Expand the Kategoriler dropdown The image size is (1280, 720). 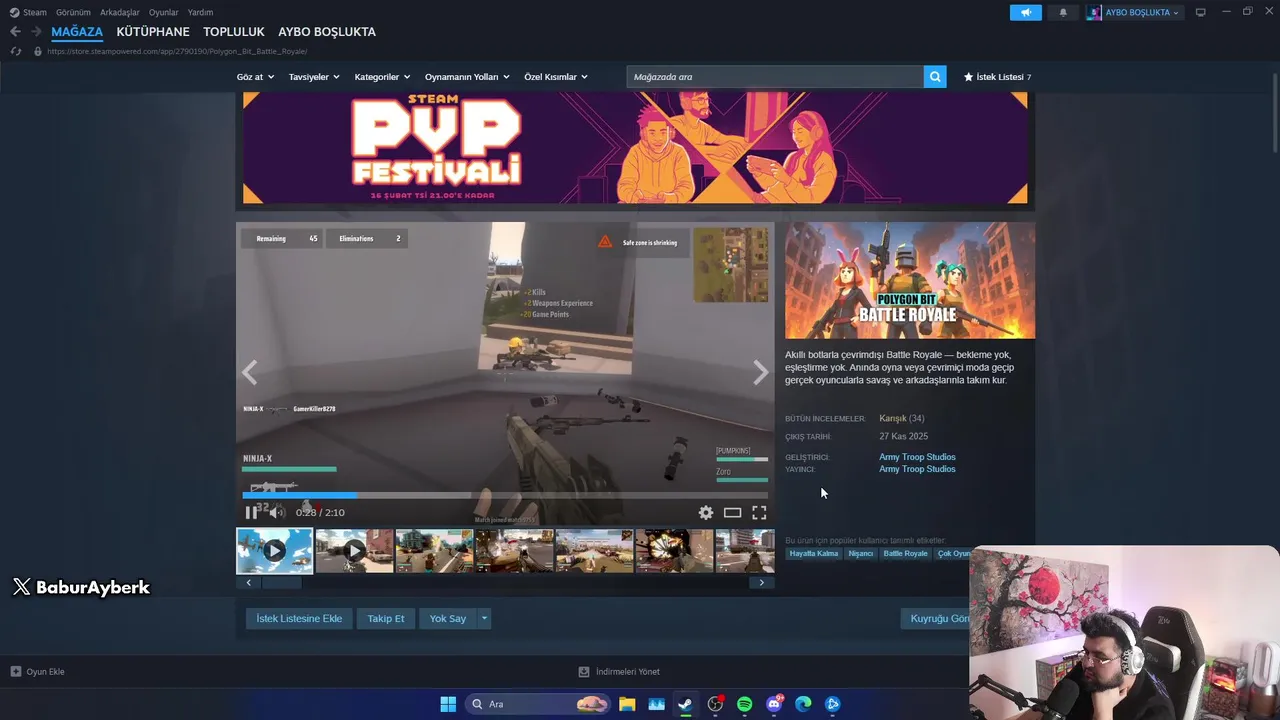coord(382,77)
